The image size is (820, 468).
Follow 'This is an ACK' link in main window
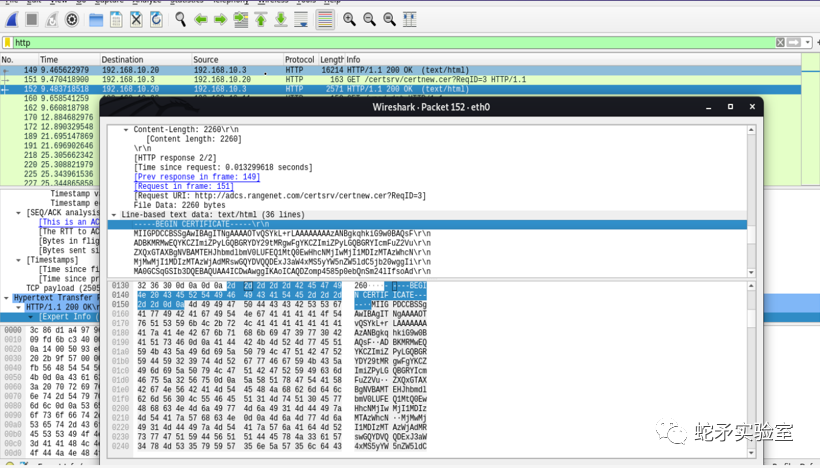click(69, 222)
